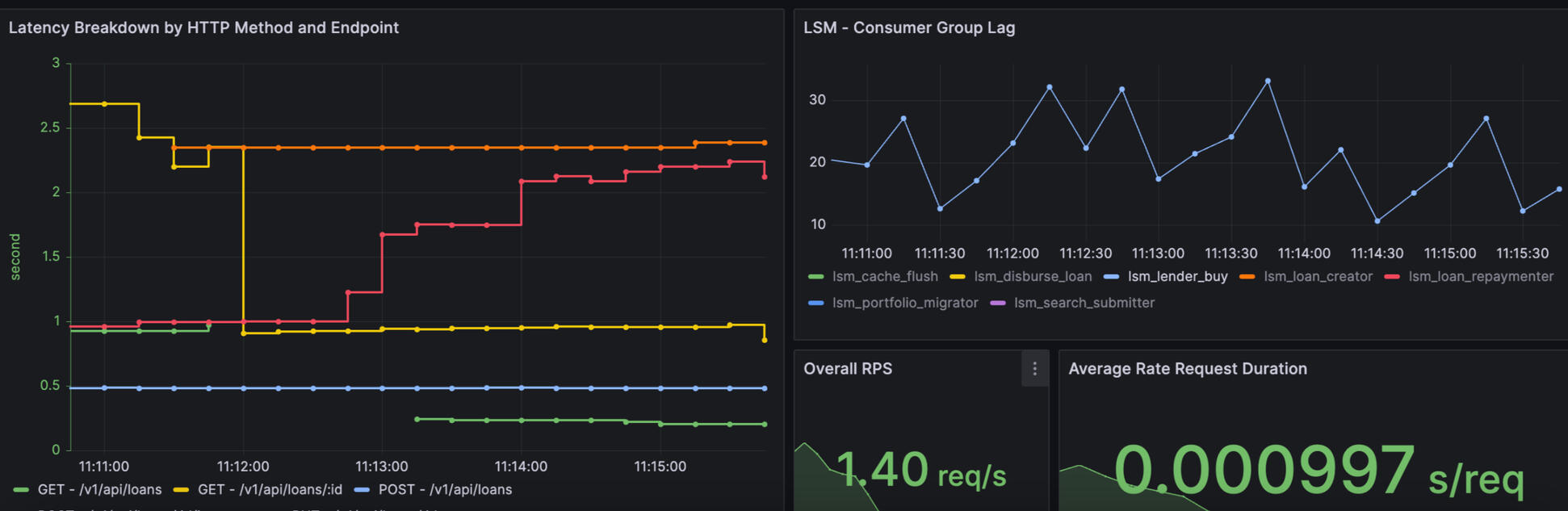Click red color marker beside lsm_loan_repaymenter
Image resolution: width=1568 pixels, height=511 pixels.
[x=1391, y=277]
